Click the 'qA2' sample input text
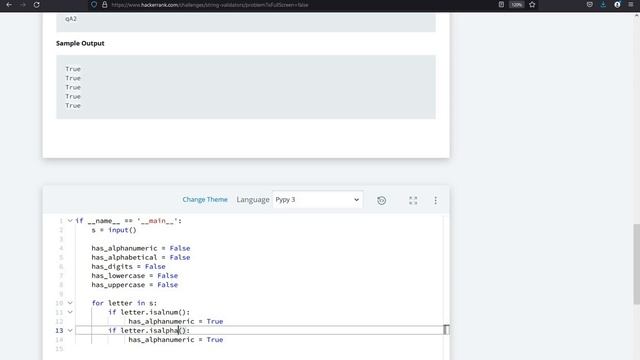This screenshot has width=640, height=360. tap(71, 19)
